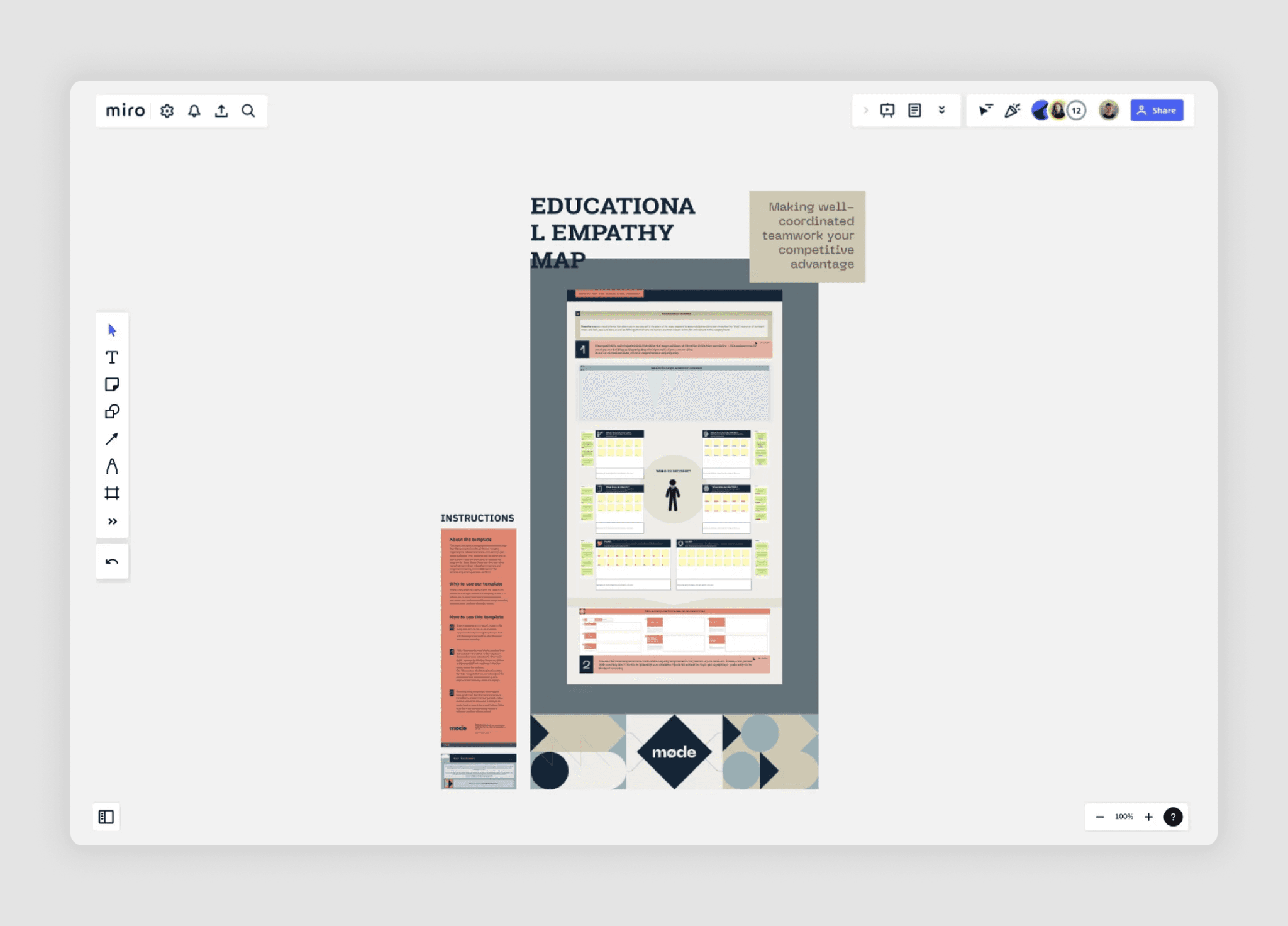Select the Frame tool
The height and width of the screenshot is (926, 1288).
[x=112, y=494]
